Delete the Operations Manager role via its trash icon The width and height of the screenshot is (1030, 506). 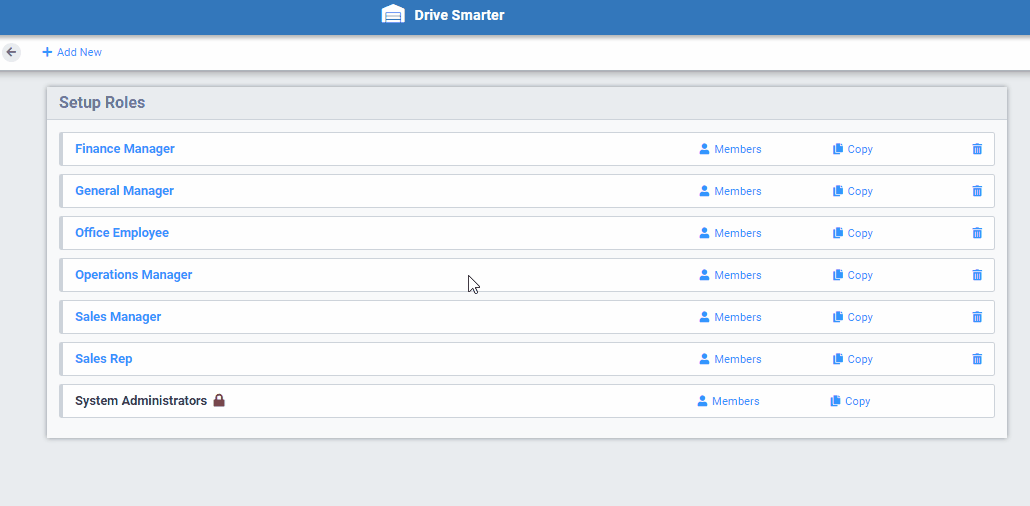[977, 275]
